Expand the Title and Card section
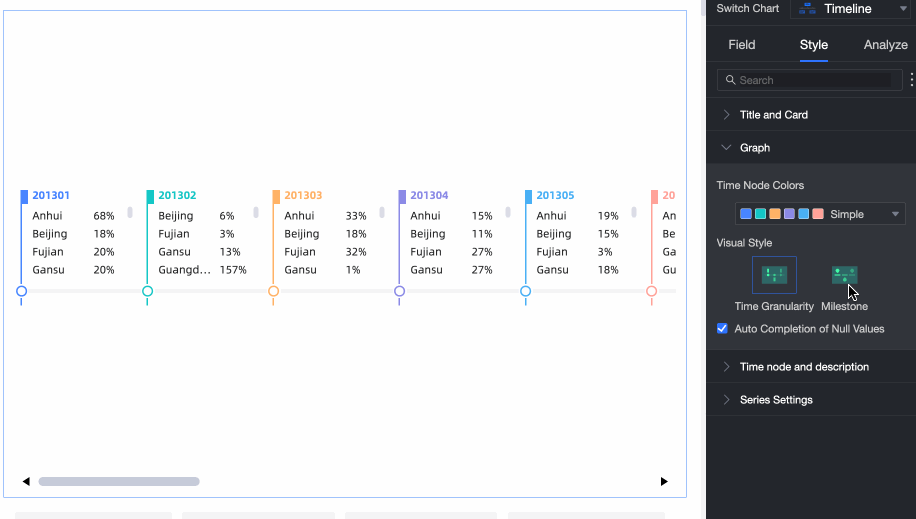The height and width of the screenshot is (519, 916). click(773, 115)
